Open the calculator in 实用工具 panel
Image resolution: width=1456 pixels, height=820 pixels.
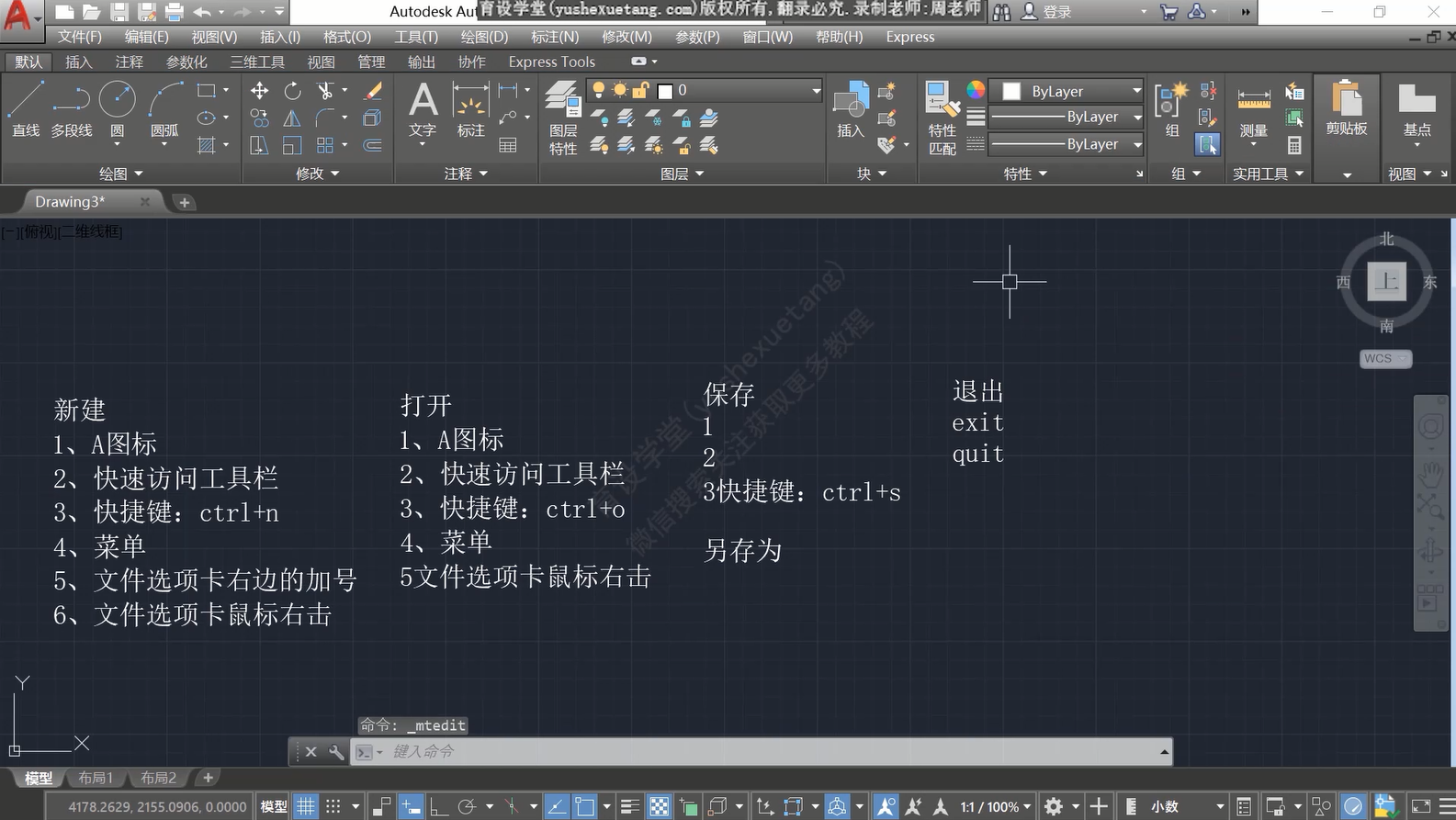(x=1294, y=145)
